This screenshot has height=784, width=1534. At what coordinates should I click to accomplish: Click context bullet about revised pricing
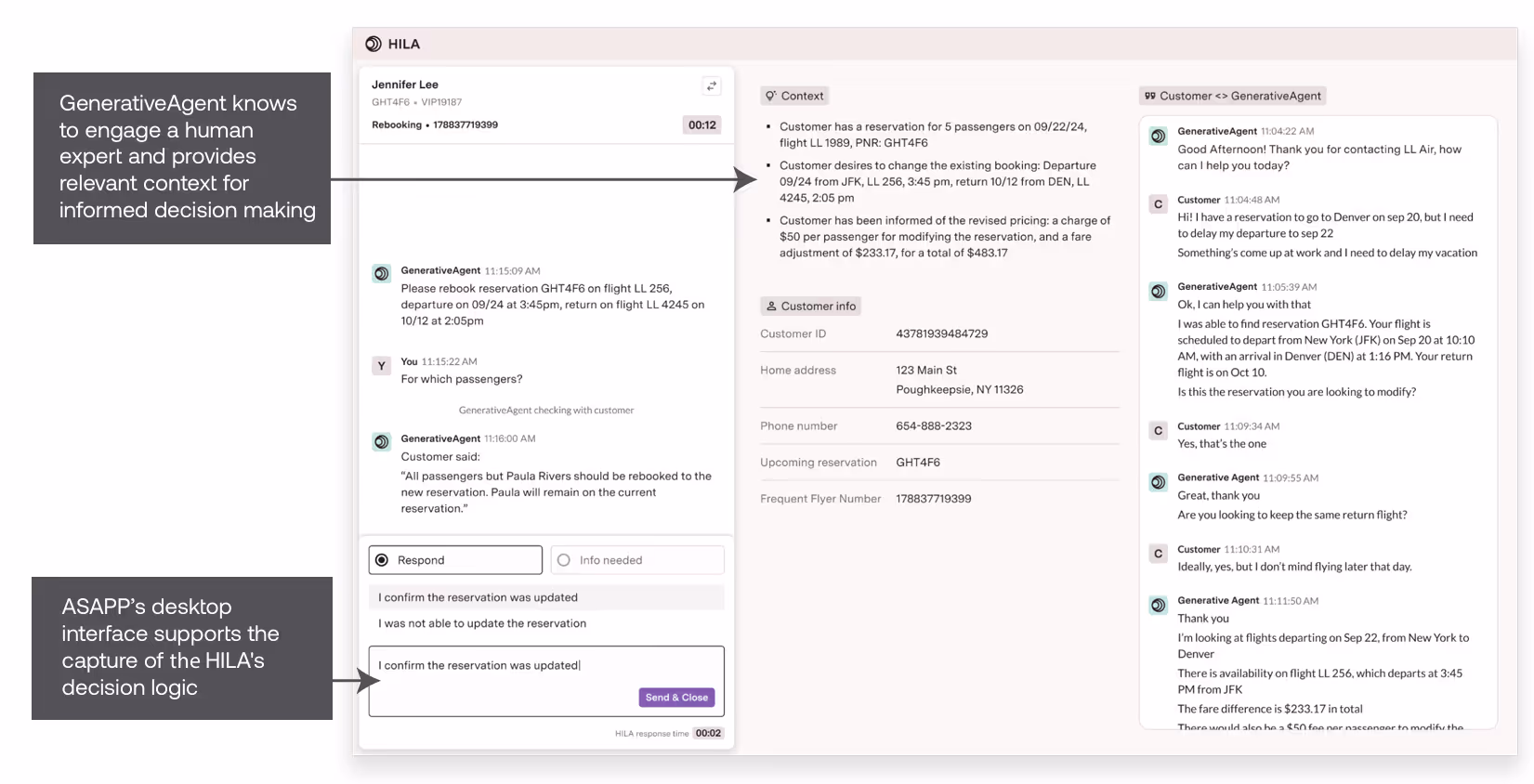(x=945, y=237)
